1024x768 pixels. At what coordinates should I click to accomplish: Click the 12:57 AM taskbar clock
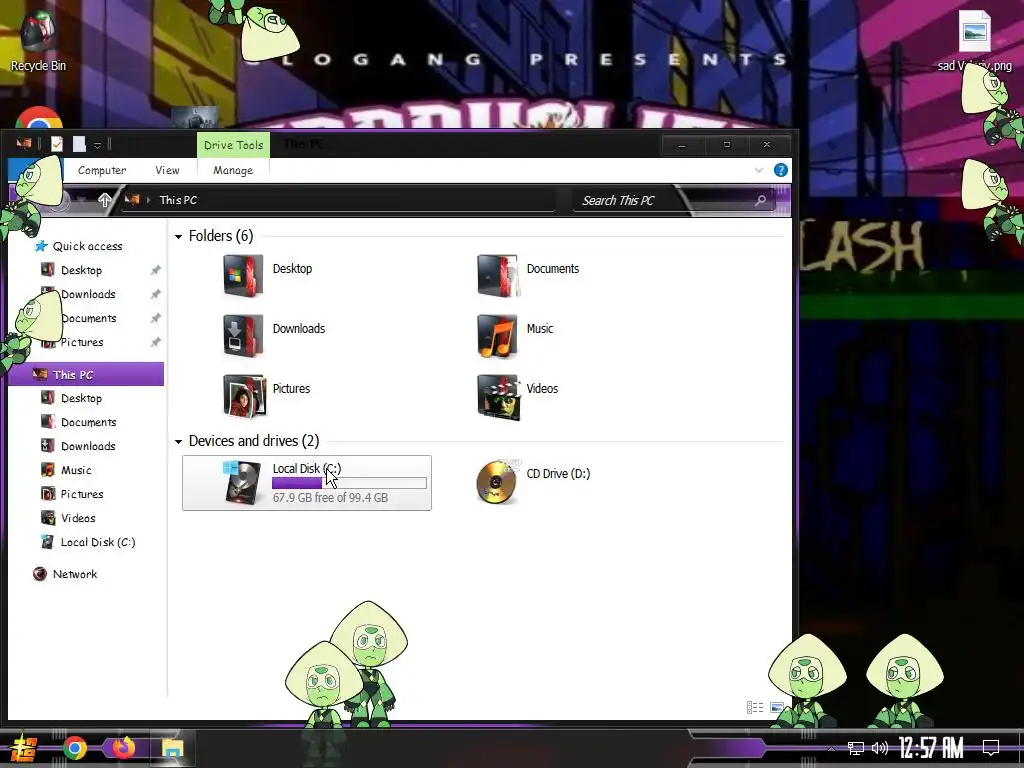pos(931,748)
